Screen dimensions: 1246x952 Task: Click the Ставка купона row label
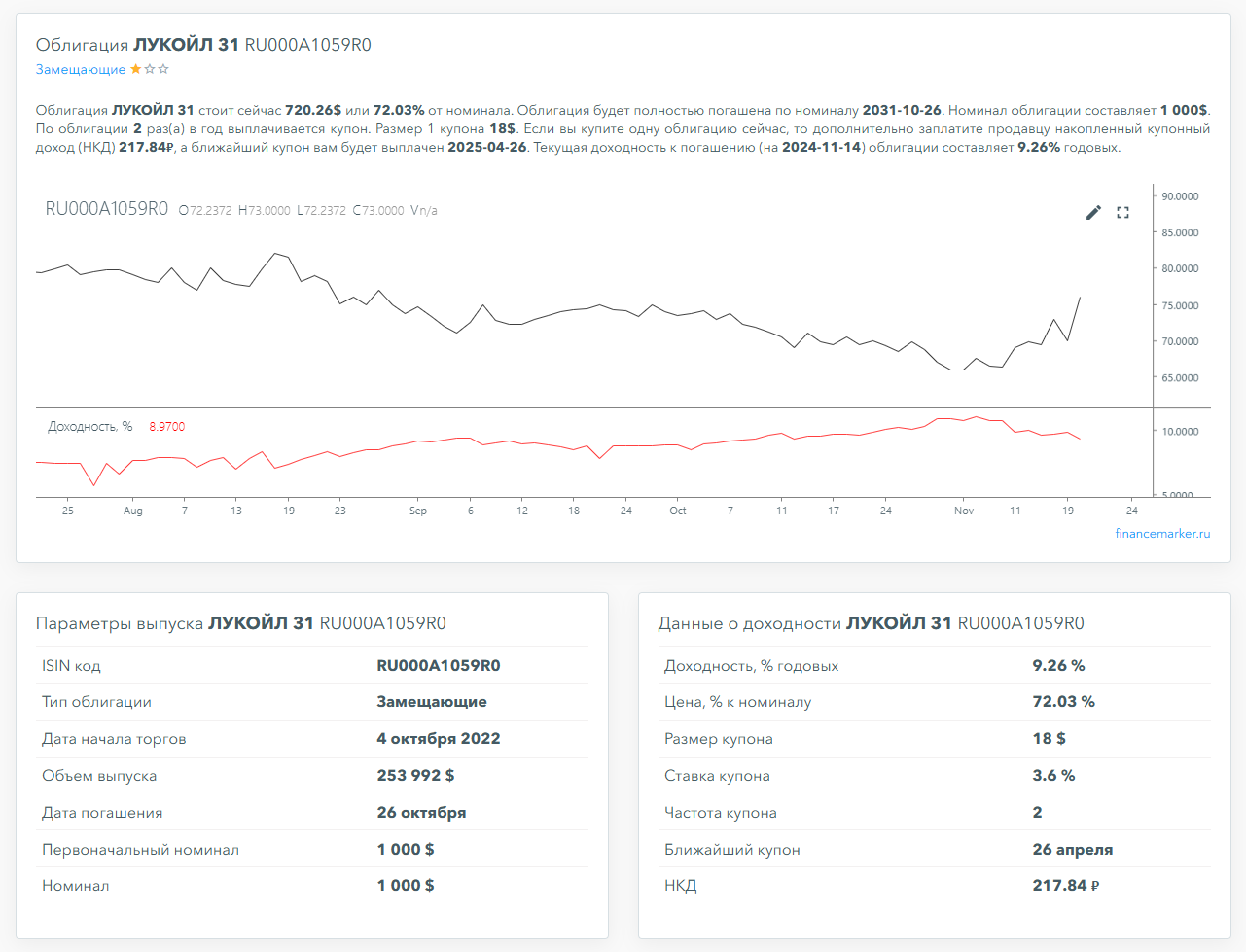pos(717,776)
